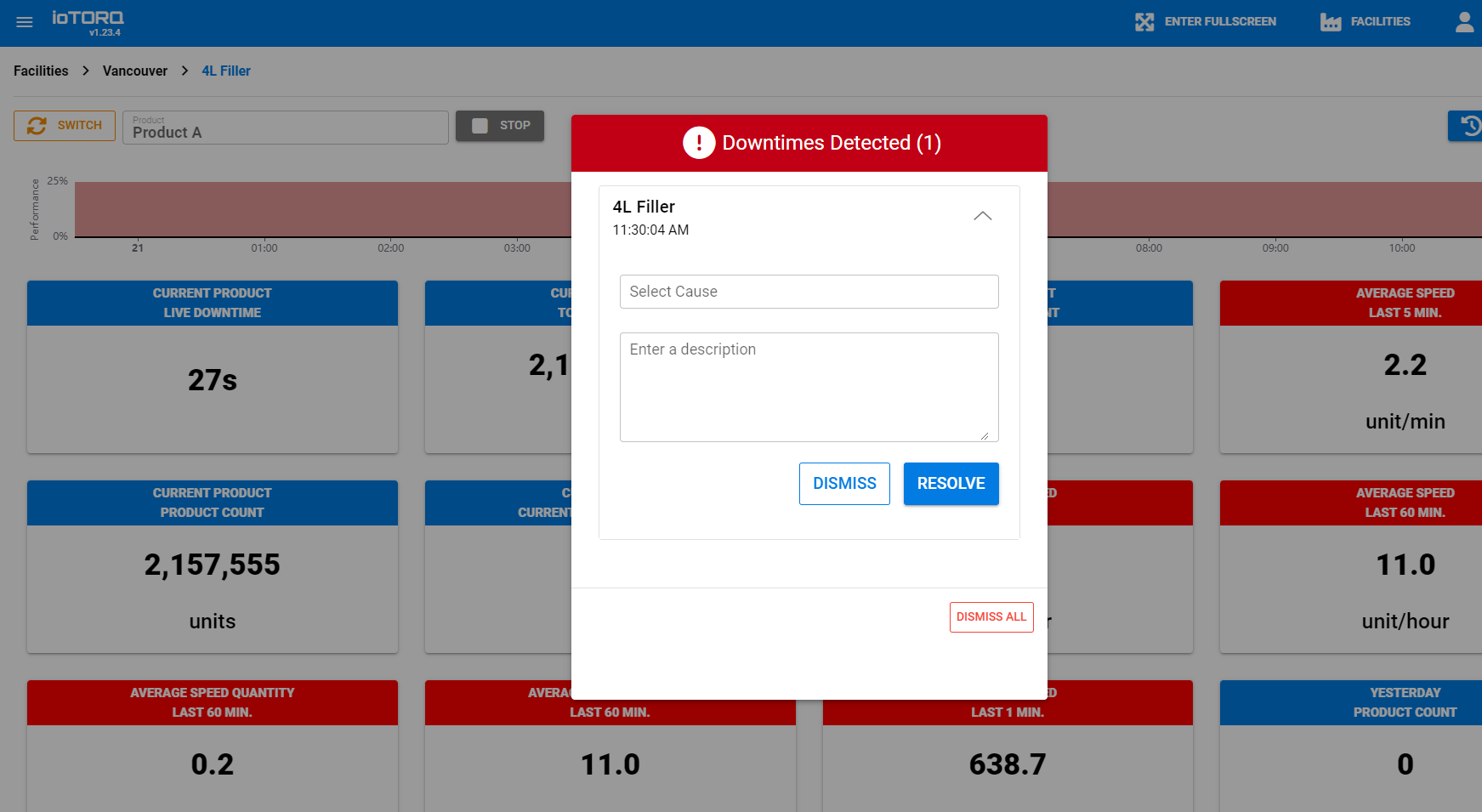Open the Facilities menu text
The height and width of the screenshot is (812, 1482).
(x=1380, y=22)
